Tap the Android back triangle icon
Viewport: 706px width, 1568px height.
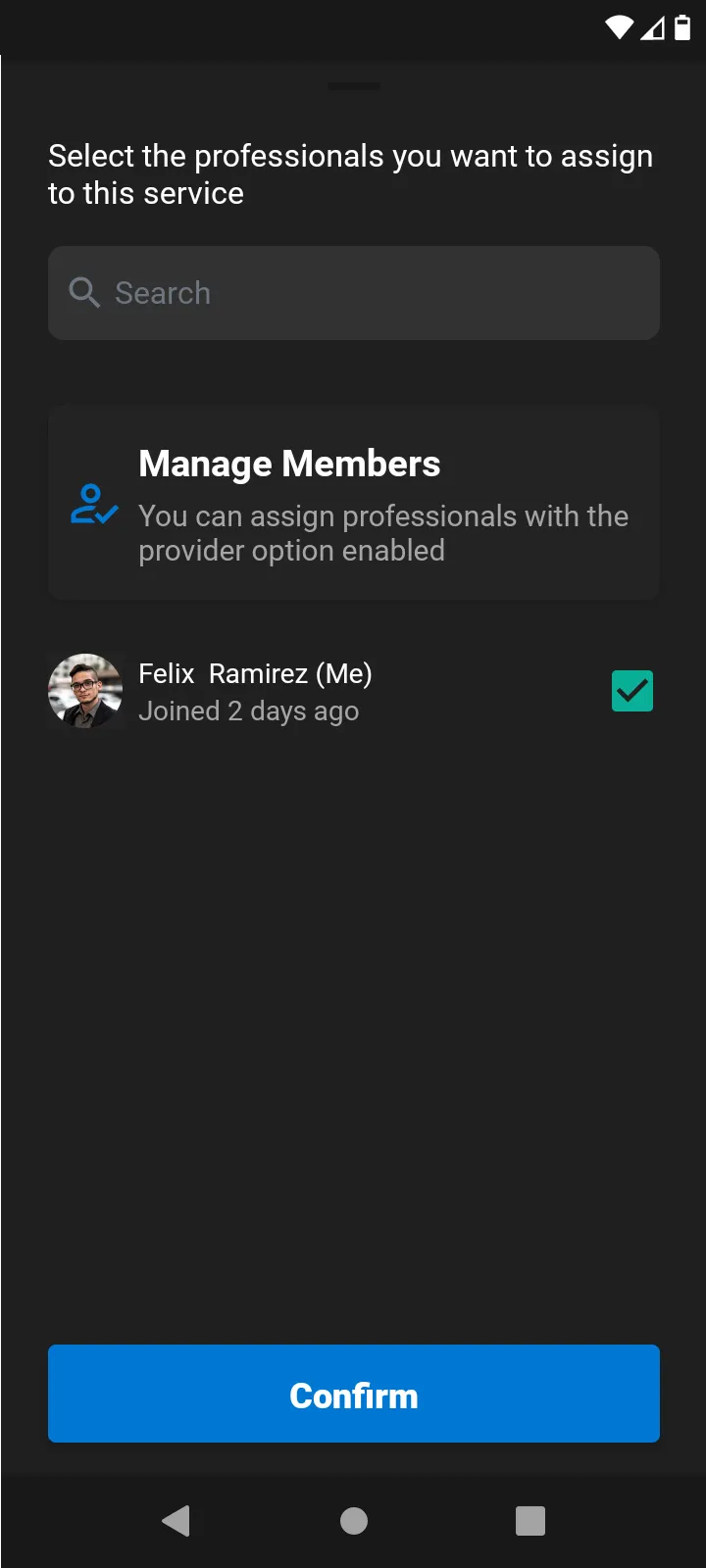pos(176,1520)
